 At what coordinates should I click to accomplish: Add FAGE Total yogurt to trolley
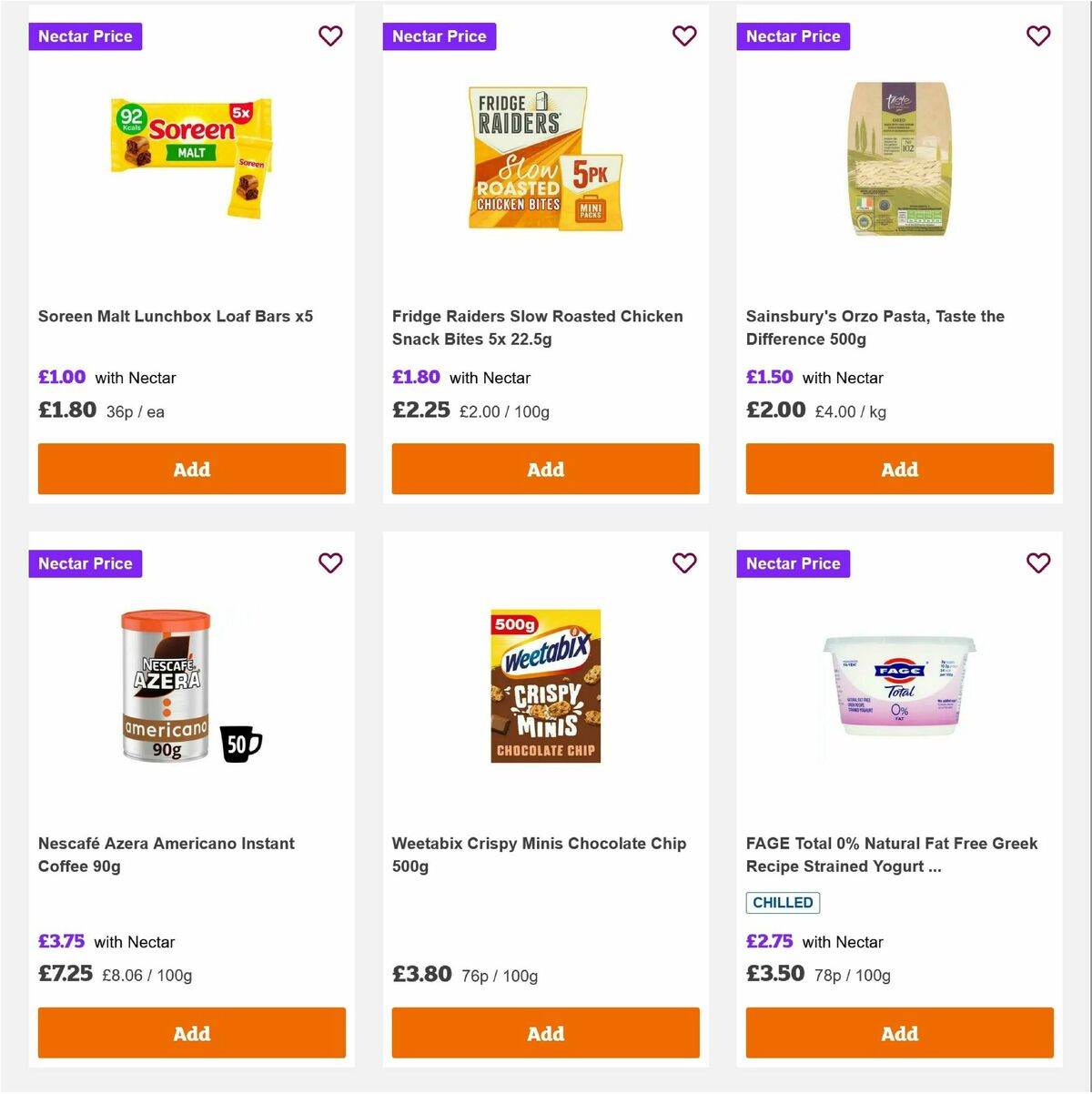899,1033
